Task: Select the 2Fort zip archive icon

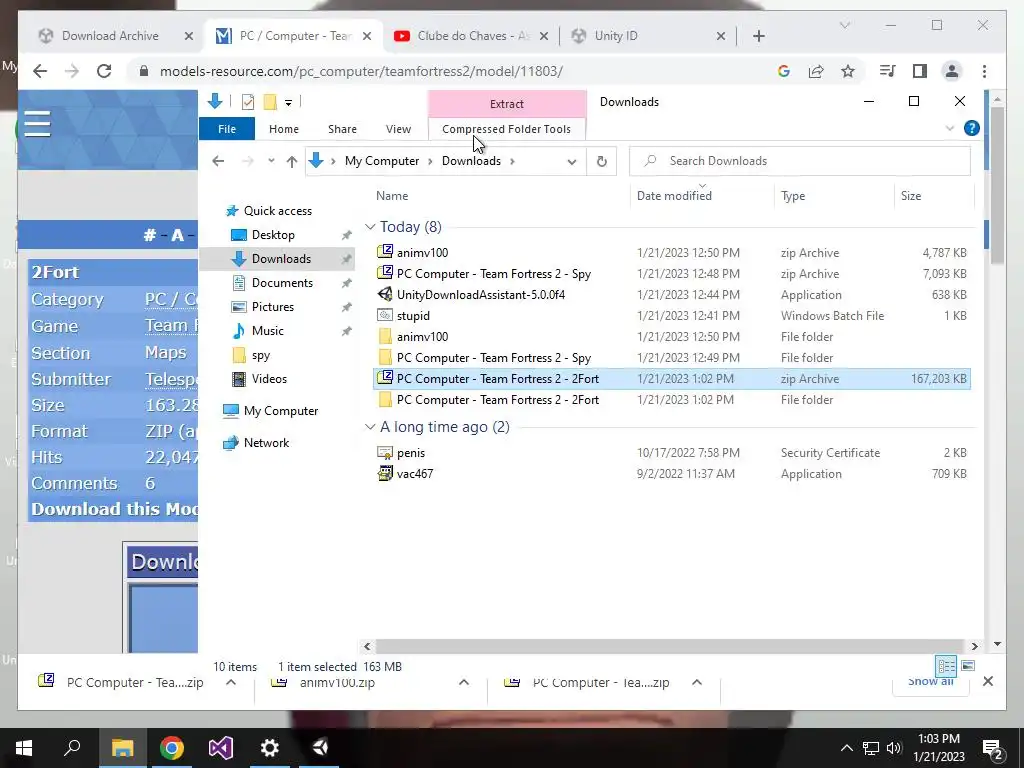Action: tap(385, 378)
